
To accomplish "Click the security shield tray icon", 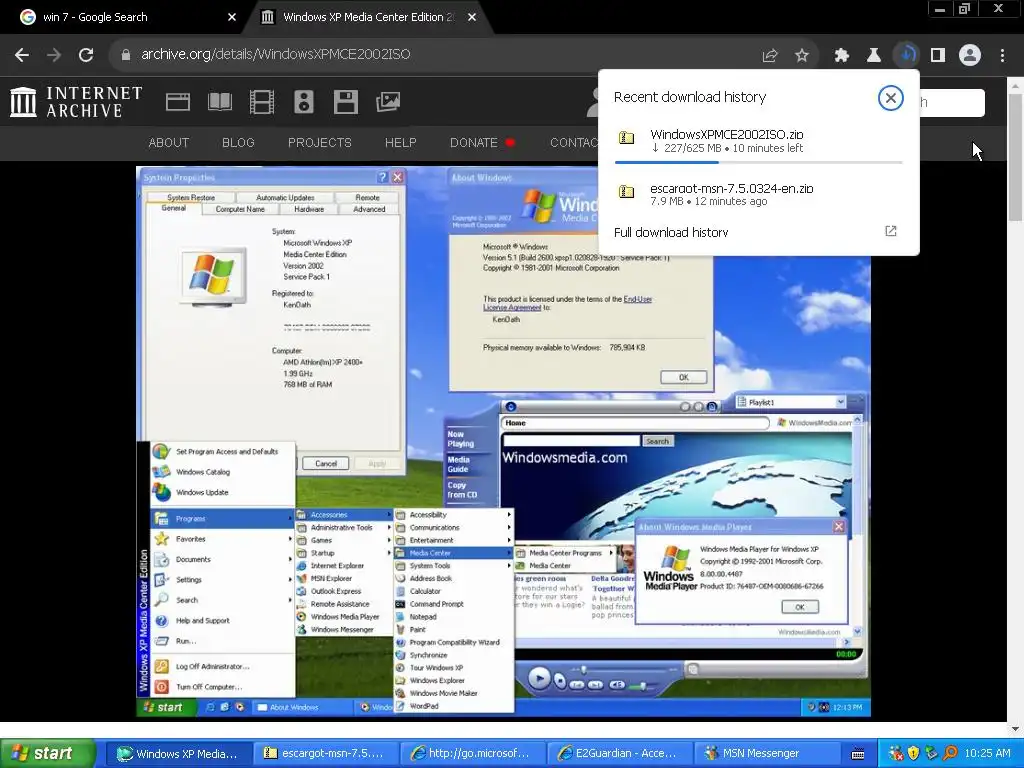I will [913, 754].
